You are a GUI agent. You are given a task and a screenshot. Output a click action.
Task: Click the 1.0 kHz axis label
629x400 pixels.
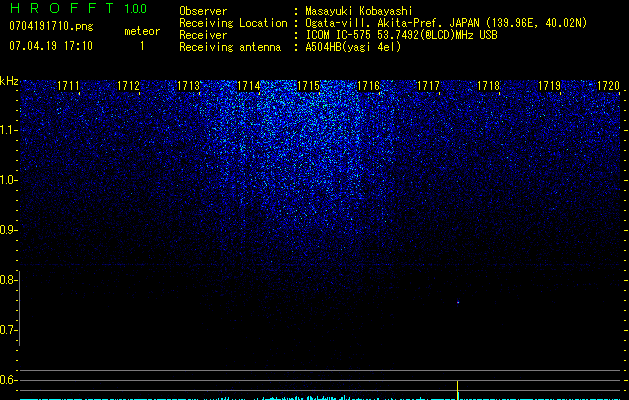(7, 180)
